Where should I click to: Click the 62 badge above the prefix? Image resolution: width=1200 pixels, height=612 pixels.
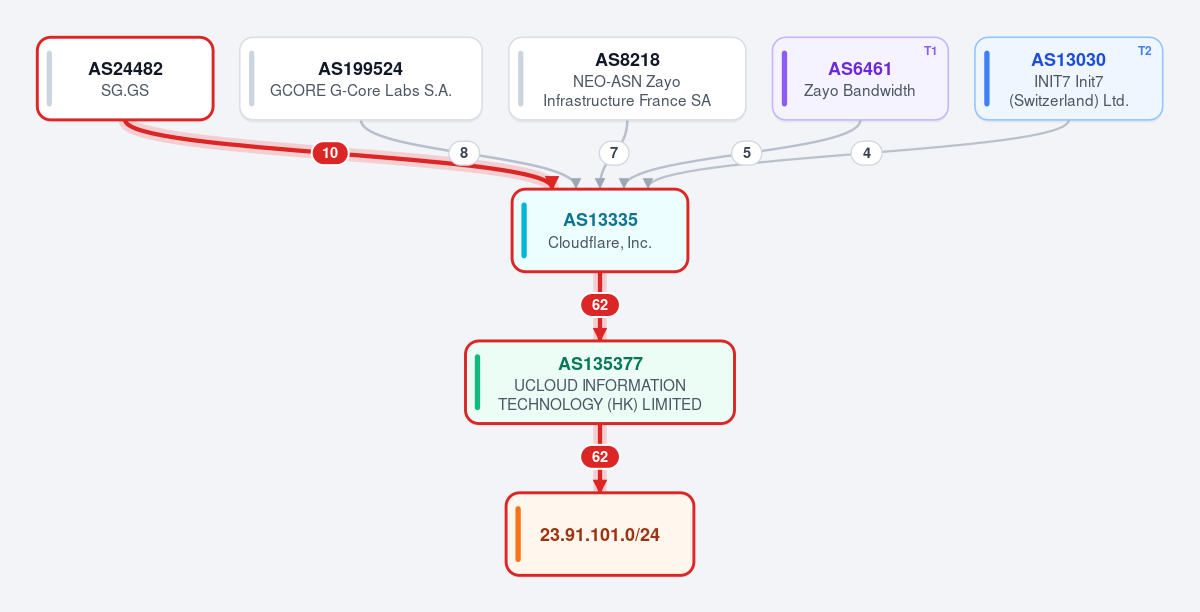point(600,457)
